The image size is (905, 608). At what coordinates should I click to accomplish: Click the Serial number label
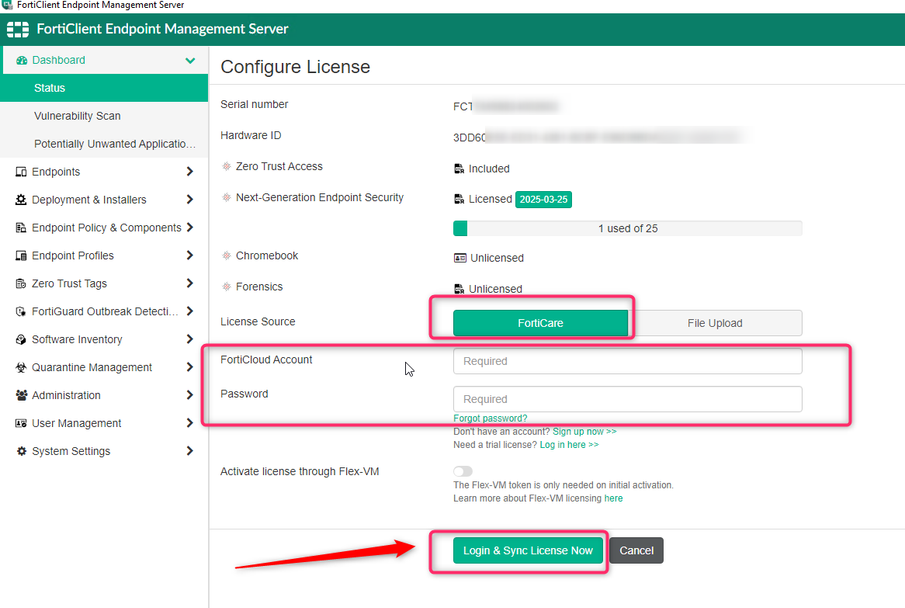(x=254, y=104)
